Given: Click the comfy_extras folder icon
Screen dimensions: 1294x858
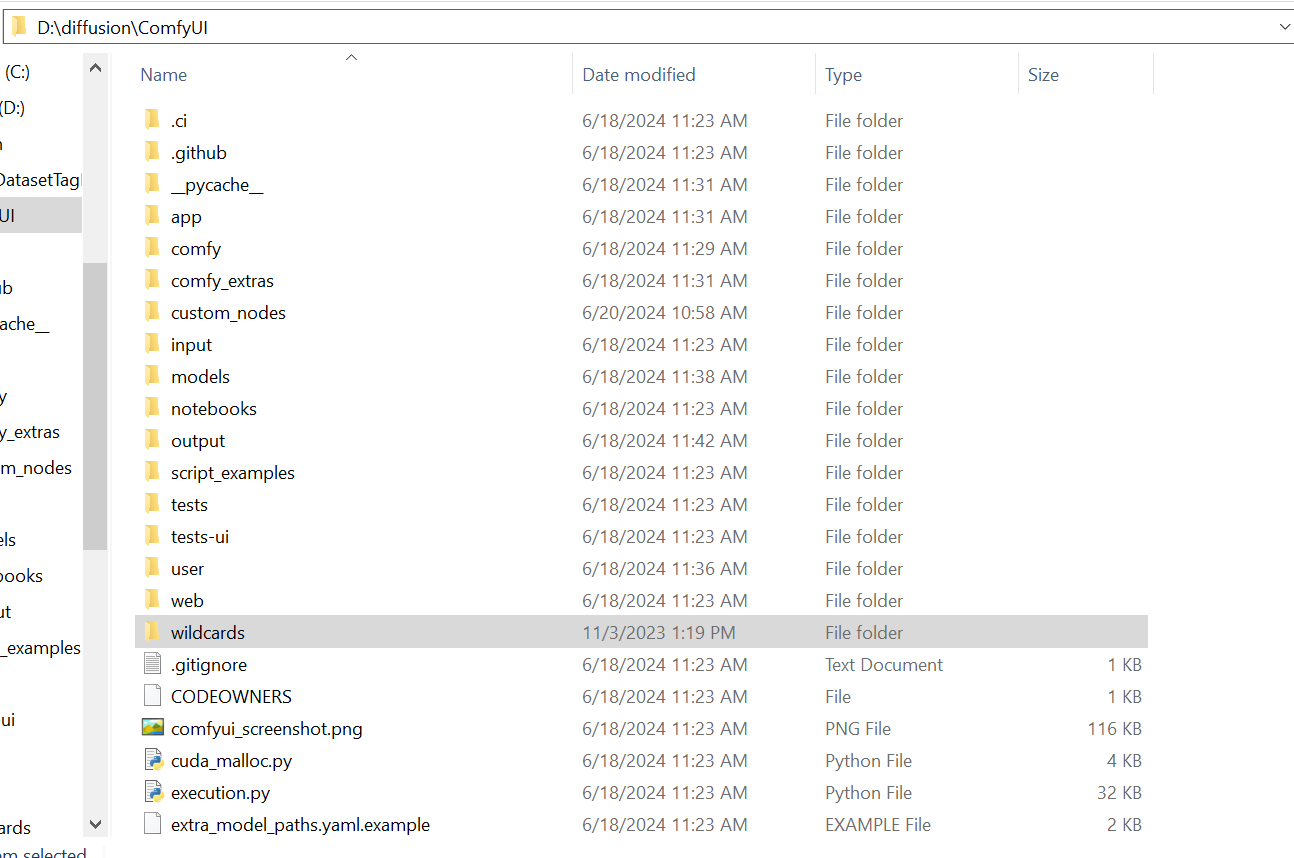Looking at the screenshot, I should tap(152, 280).
